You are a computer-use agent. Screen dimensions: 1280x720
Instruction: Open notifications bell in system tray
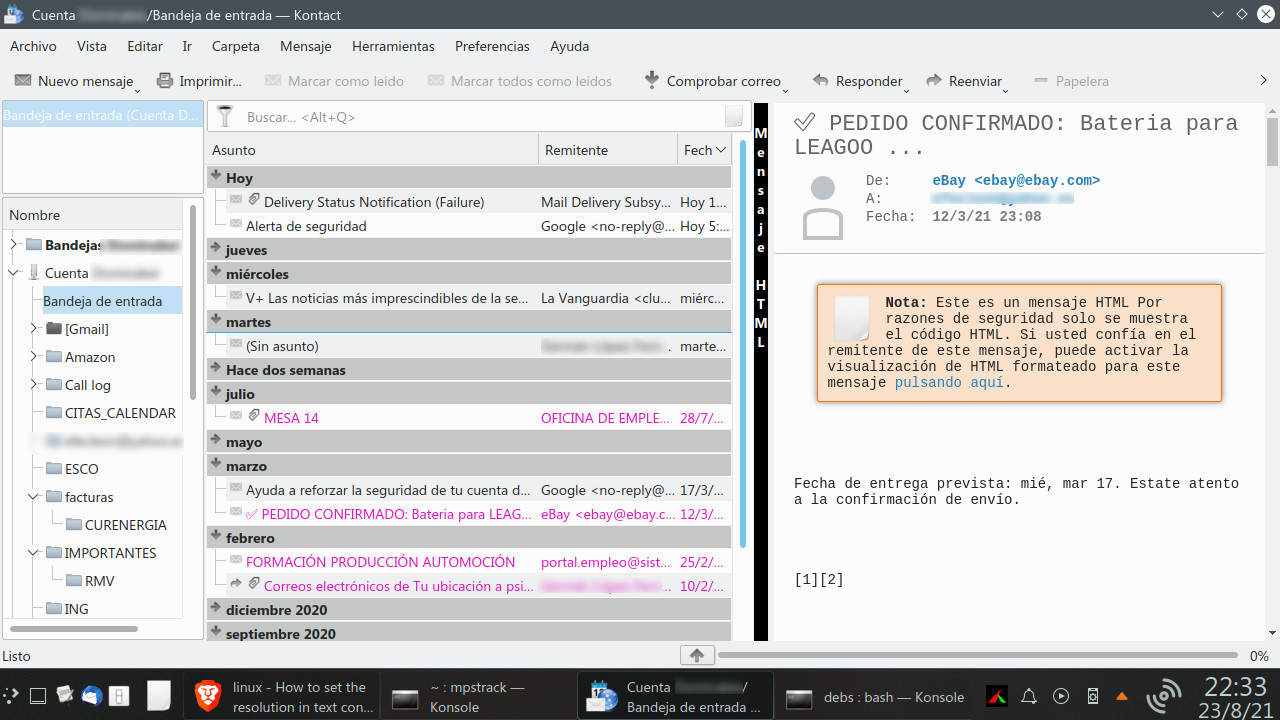pos(1029,697)
